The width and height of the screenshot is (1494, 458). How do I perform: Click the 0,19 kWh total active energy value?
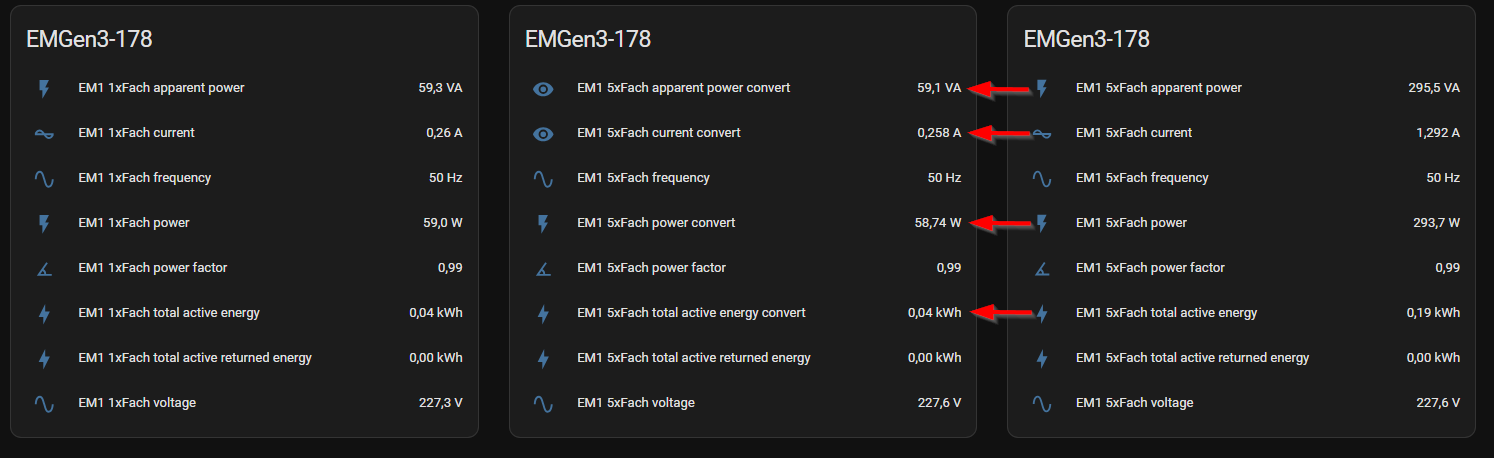click(1433, 313)
